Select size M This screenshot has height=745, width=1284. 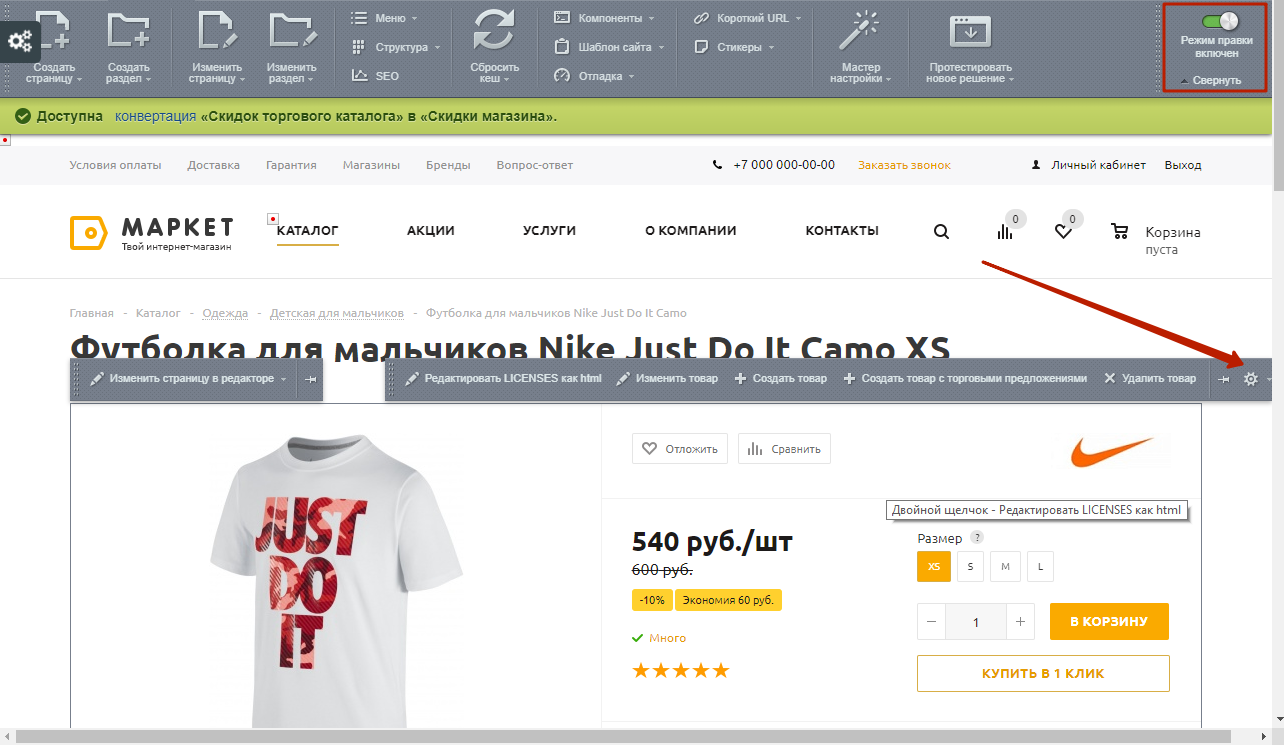1005,566
